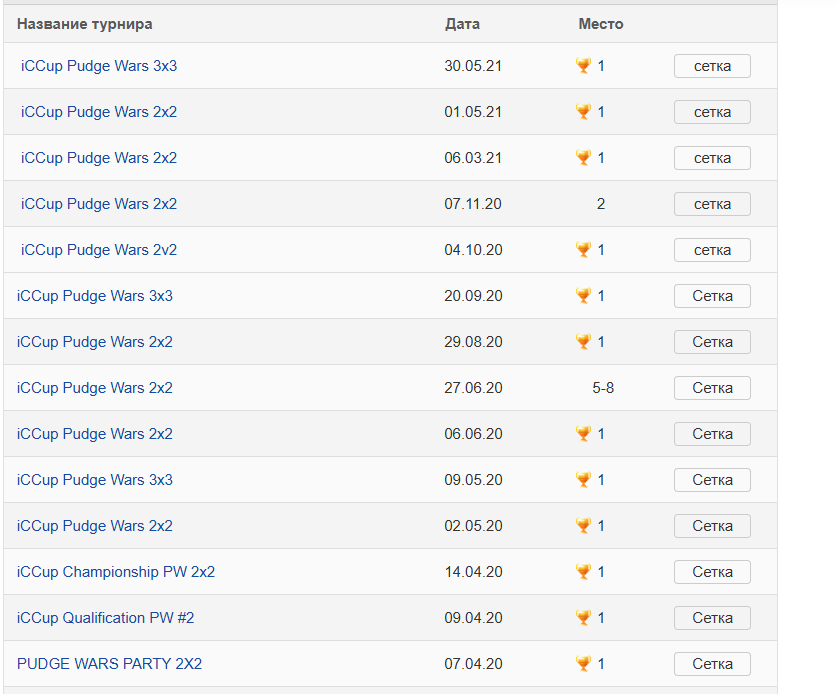Image resolution: width=836 pixels, height=694 pixels.
Task: Click сетка button for 04.10.20 tournament
Action: point(712,250)
